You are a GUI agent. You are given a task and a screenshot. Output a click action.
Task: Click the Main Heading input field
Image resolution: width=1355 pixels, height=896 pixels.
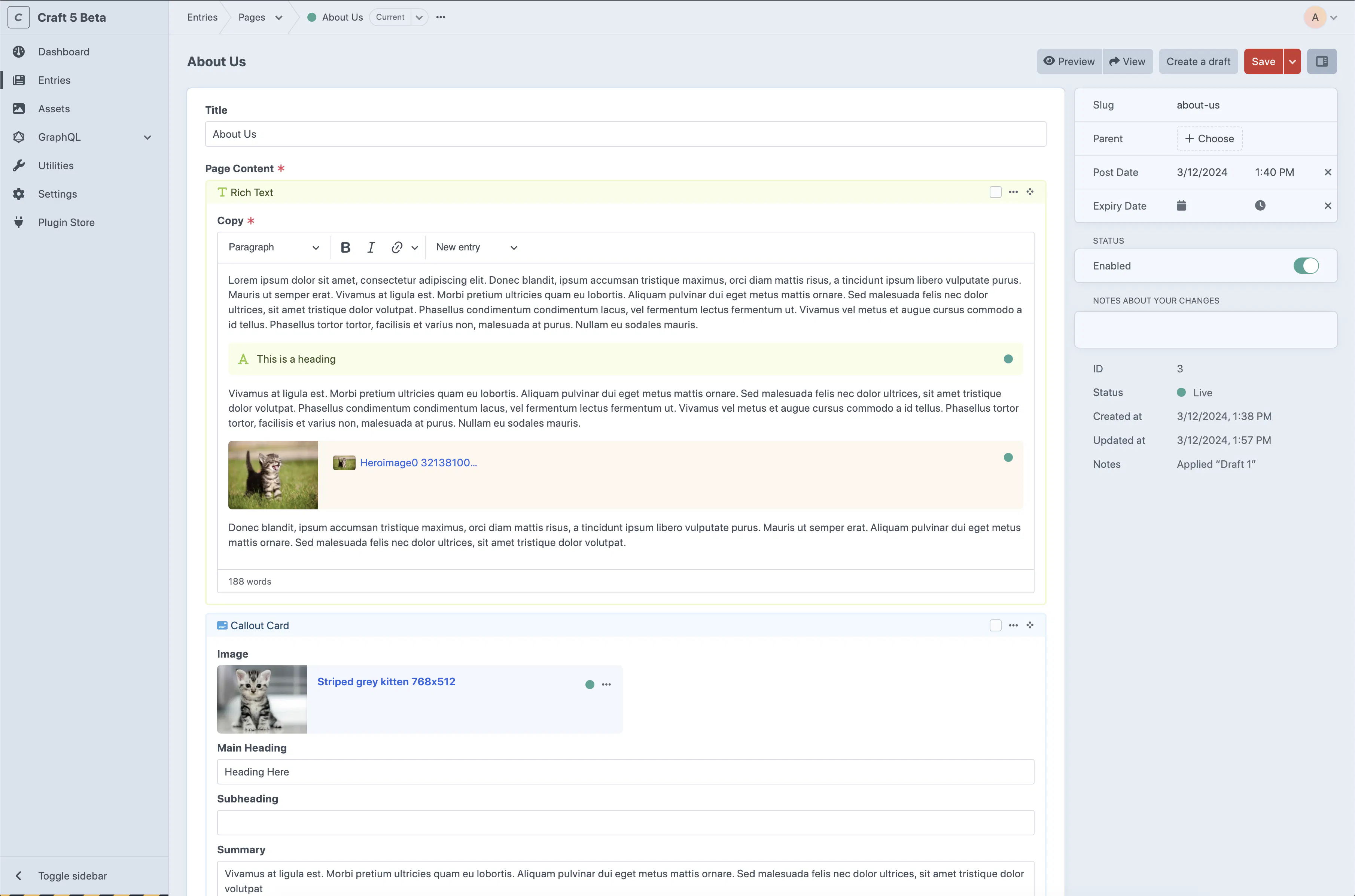pyautogui.click(x=625, y=772)
